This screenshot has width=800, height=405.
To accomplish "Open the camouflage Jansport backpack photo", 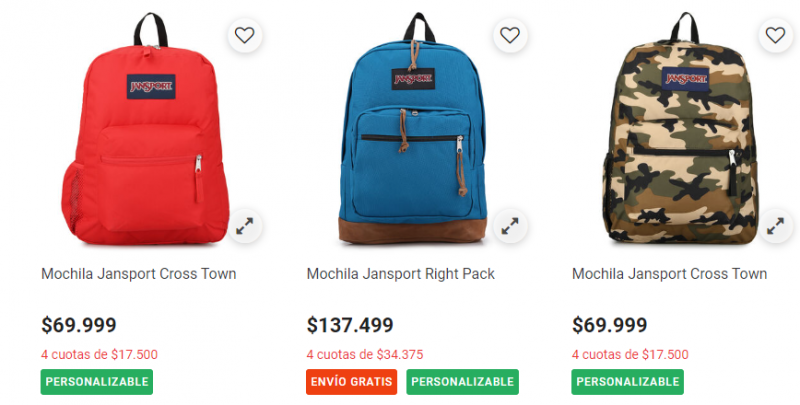I will tap(681, 128).
